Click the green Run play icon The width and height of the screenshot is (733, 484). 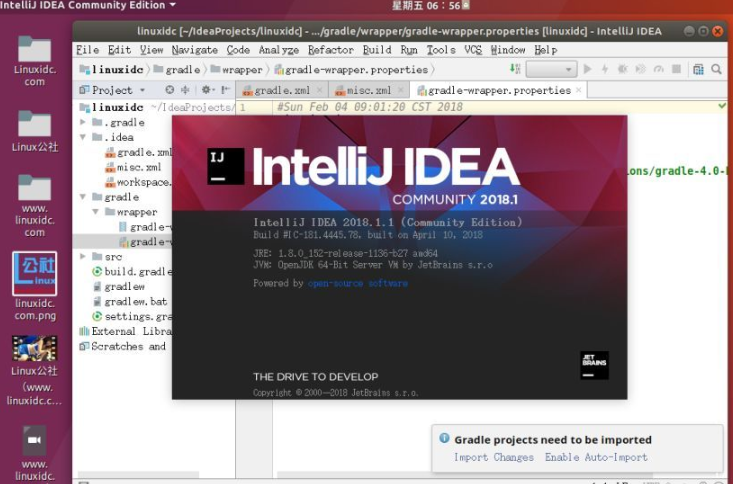pos(588,69)
